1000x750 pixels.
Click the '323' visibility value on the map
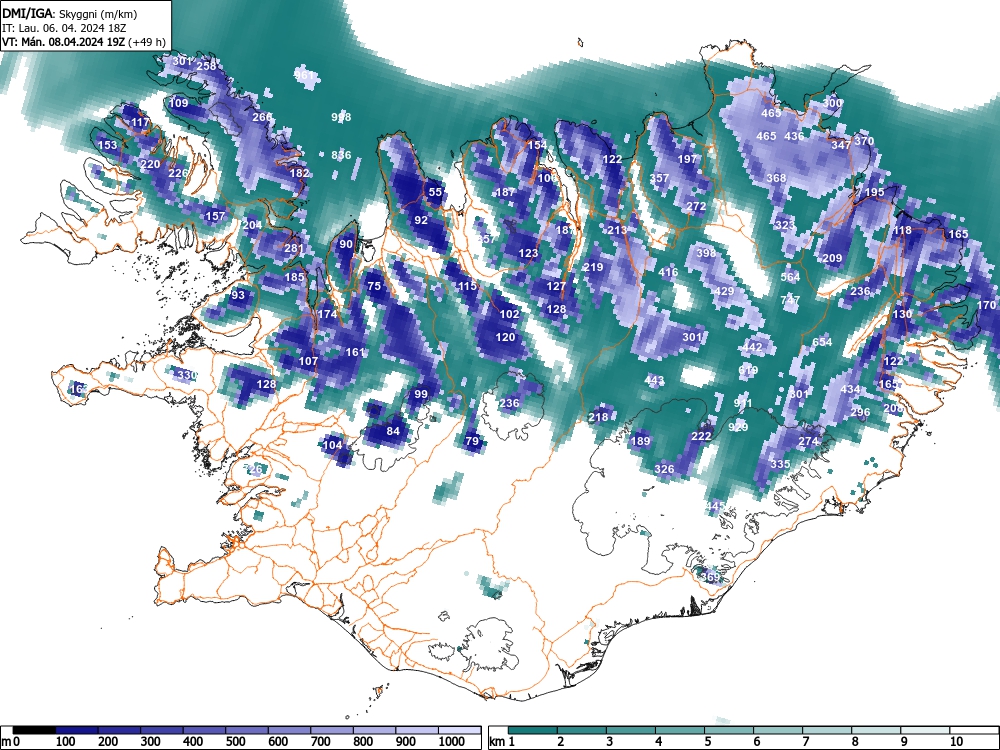tap(784, 224)
